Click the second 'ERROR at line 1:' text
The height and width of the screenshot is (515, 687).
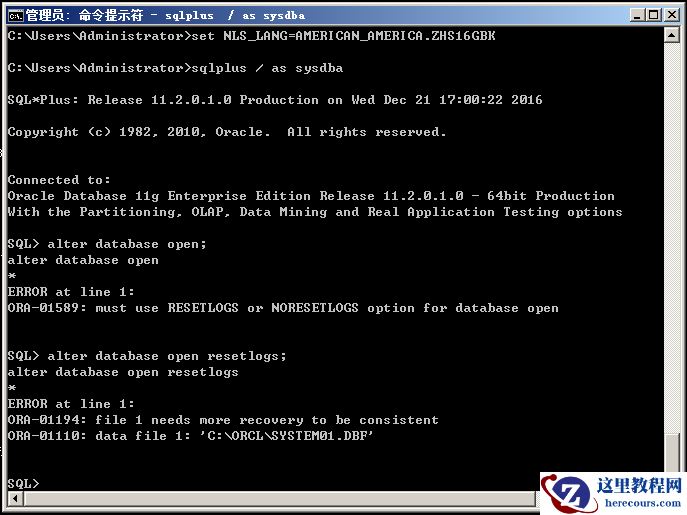point(71,404)
